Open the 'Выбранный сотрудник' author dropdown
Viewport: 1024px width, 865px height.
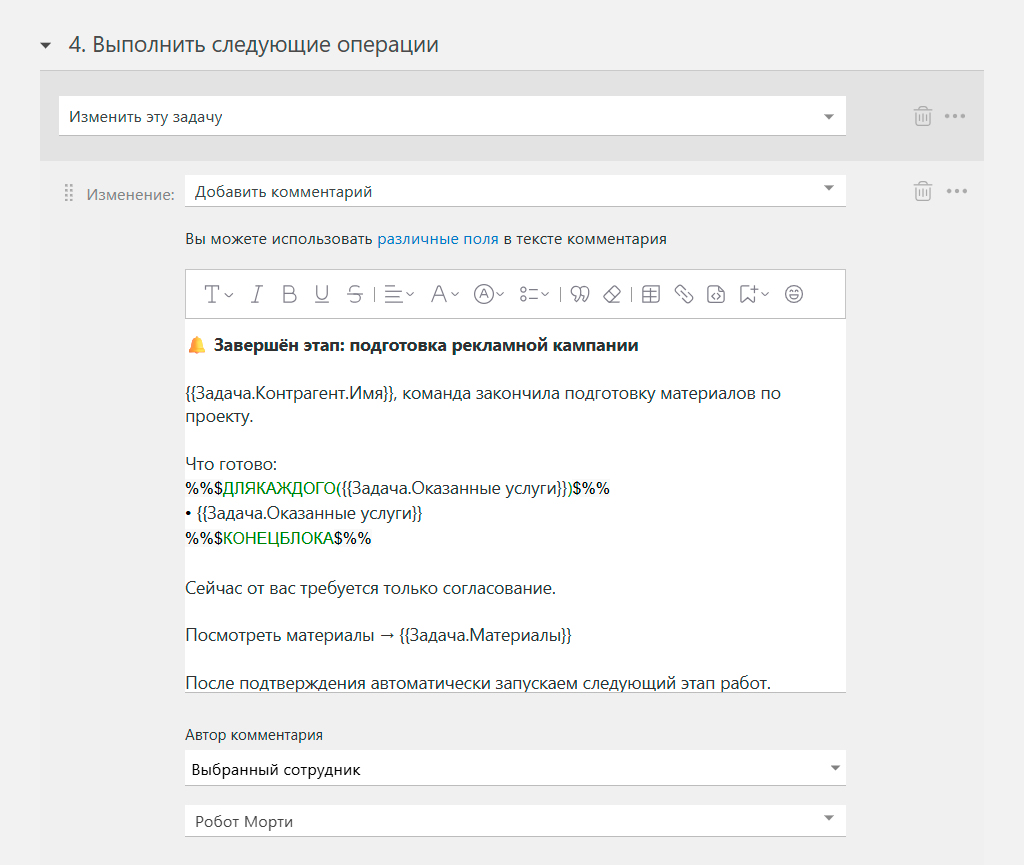point(515,768)
